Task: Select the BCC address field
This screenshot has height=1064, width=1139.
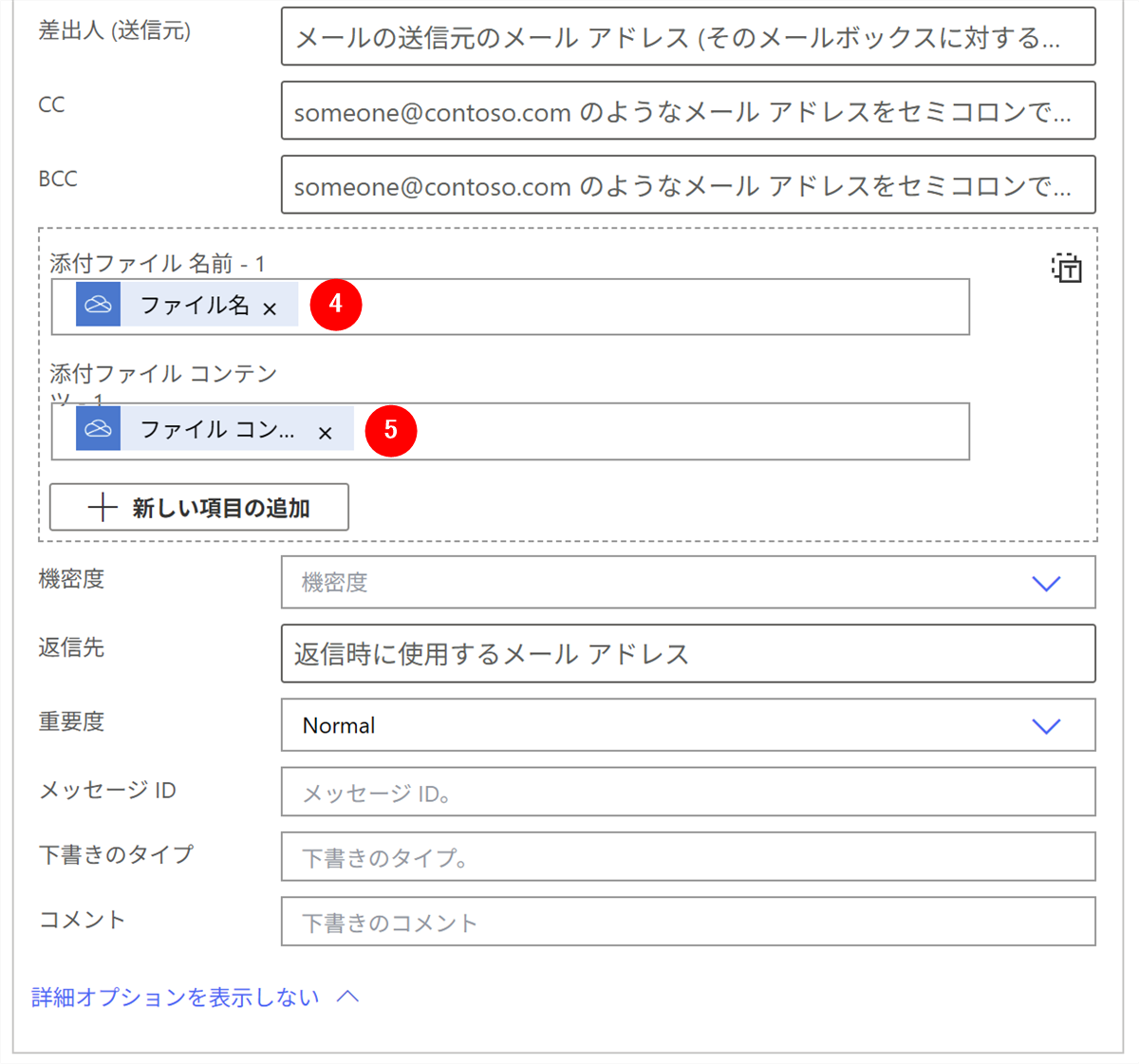Action: pos(687,185)
